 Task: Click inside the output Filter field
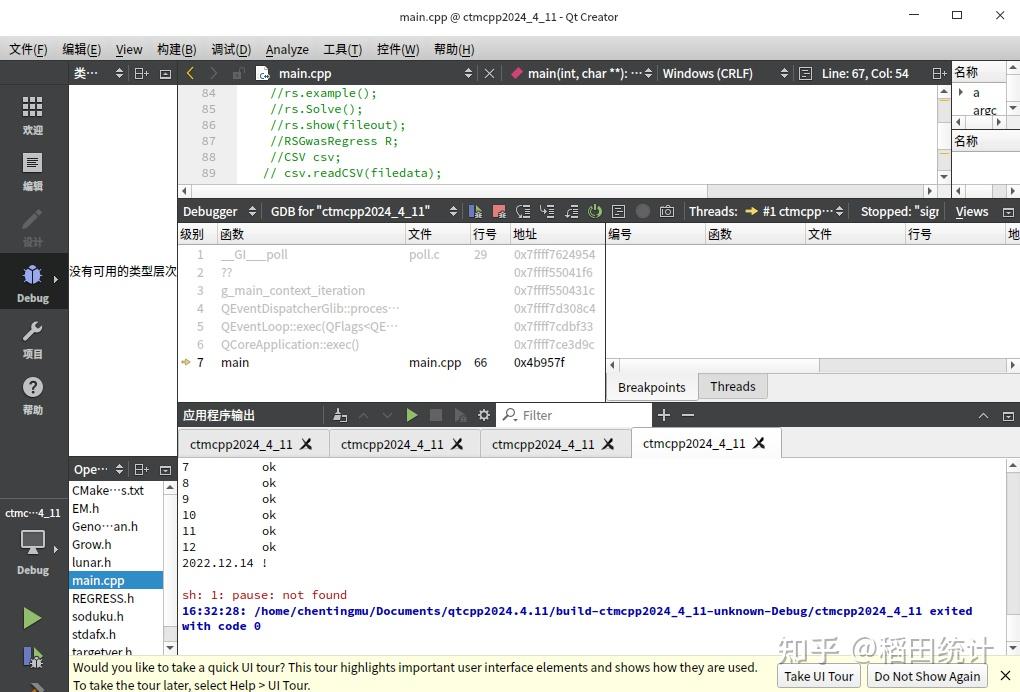(575, 414)
